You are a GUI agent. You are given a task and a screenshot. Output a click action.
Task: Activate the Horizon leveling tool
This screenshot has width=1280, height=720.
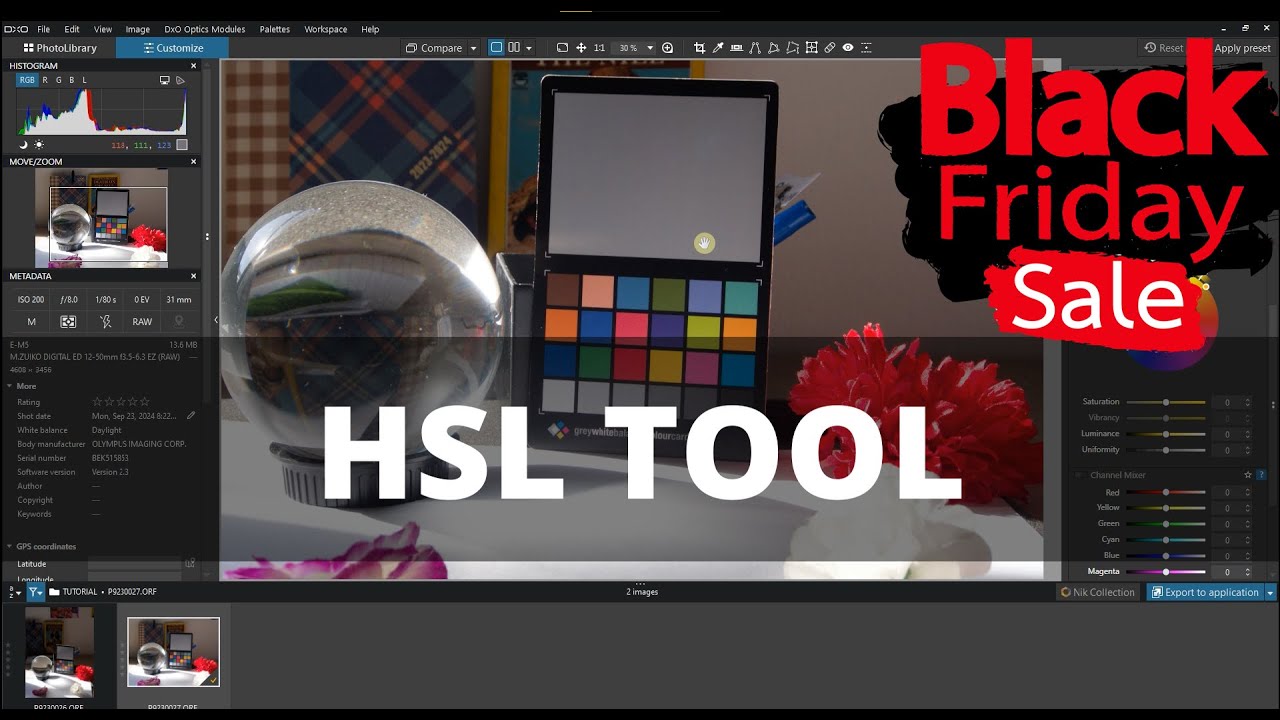736,48
